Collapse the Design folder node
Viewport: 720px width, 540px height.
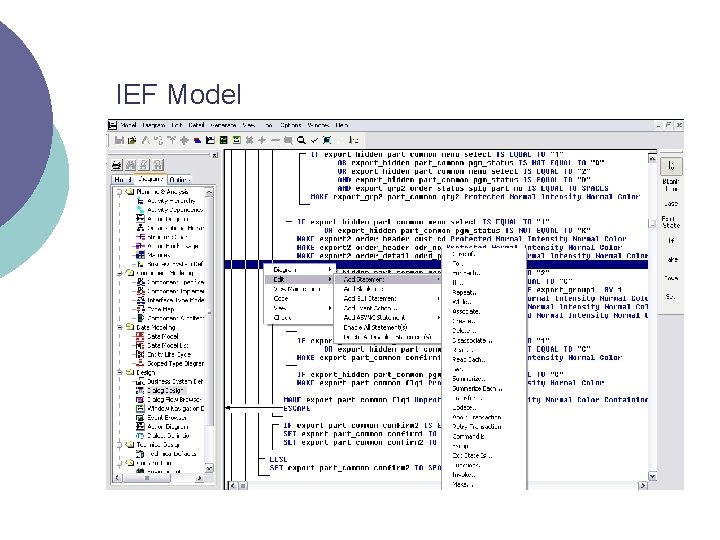click(120, 372)
